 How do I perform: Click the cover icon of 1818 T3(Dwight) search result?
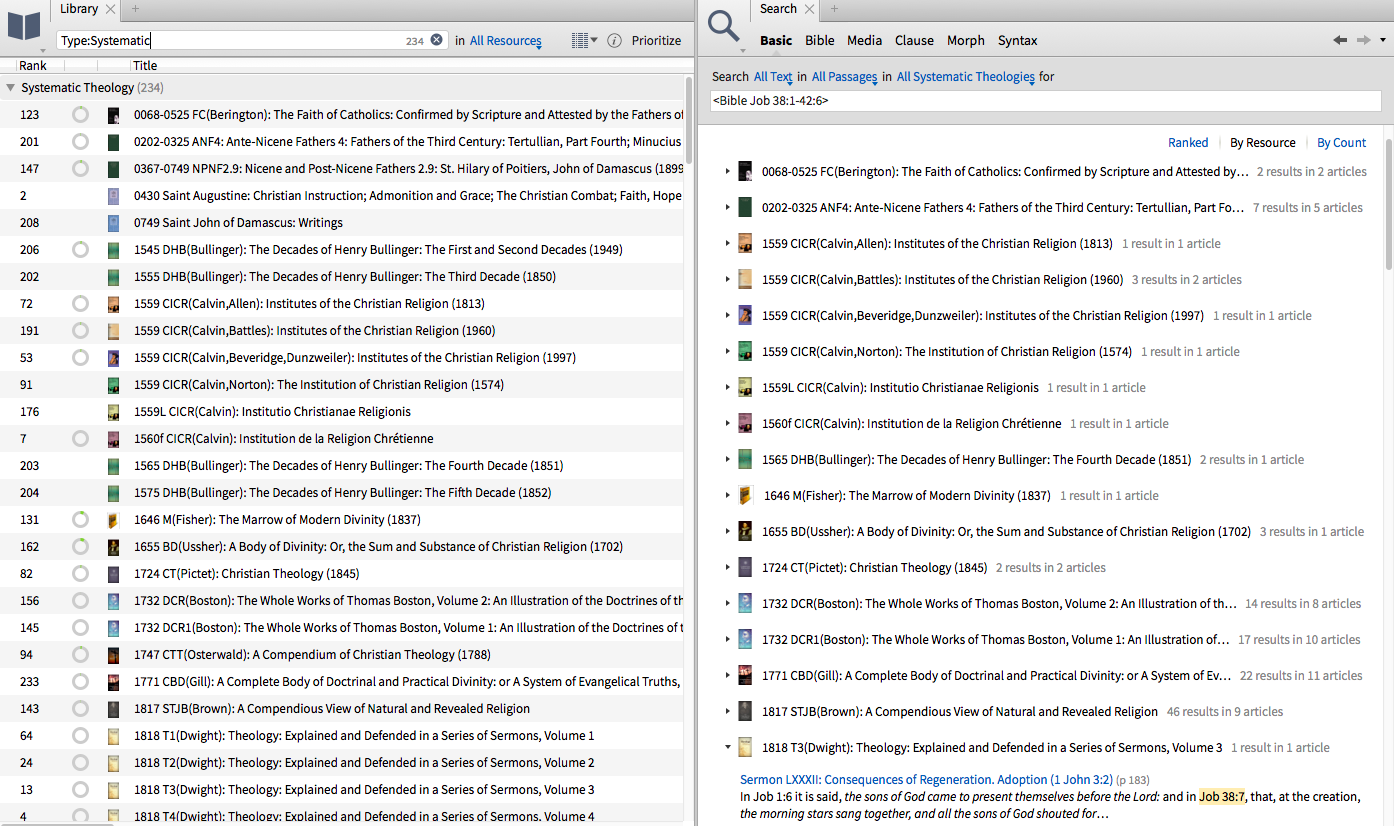click(x=745, y=748)
